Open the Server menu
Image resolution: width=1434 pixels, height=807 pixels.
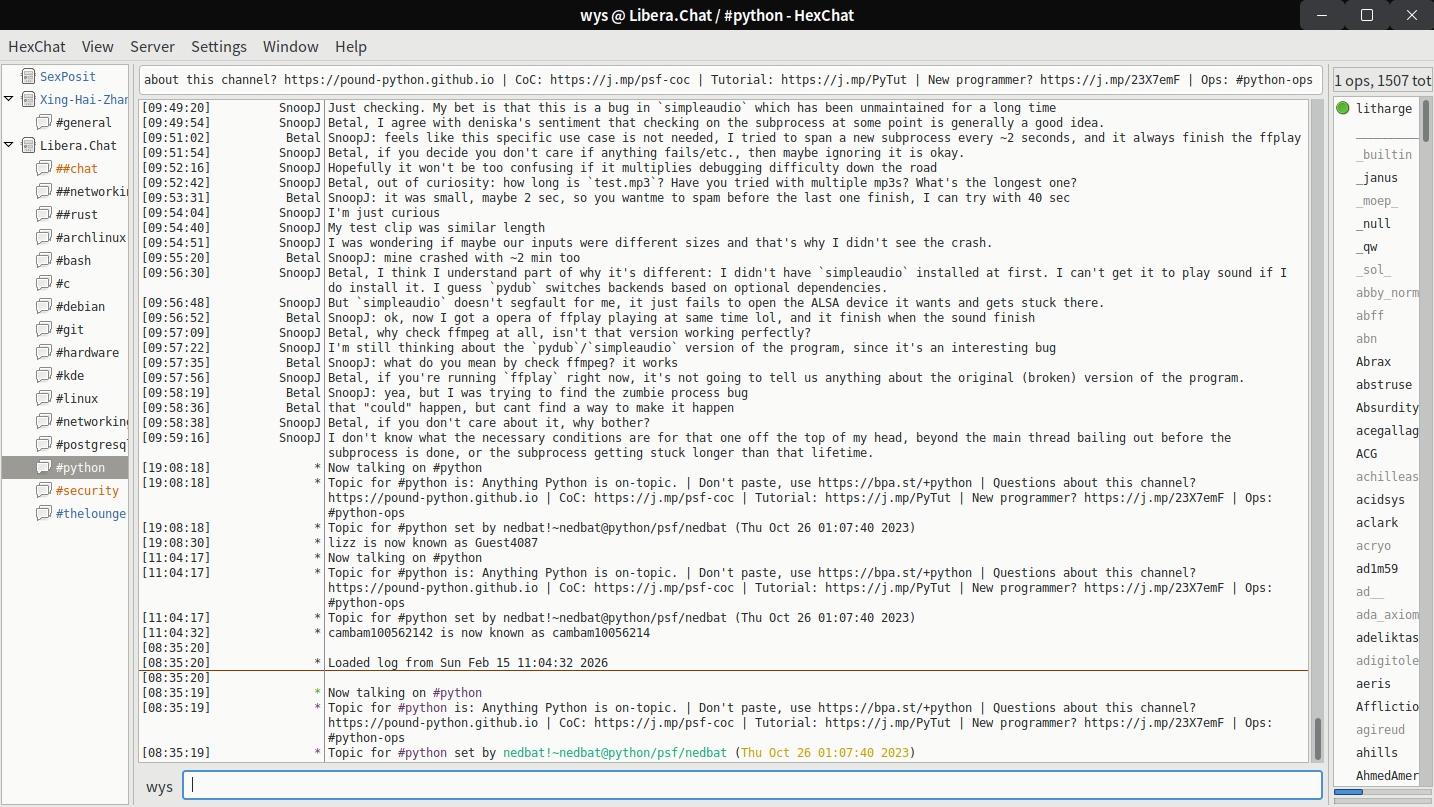pyautogui.click(x=152, y=47)
